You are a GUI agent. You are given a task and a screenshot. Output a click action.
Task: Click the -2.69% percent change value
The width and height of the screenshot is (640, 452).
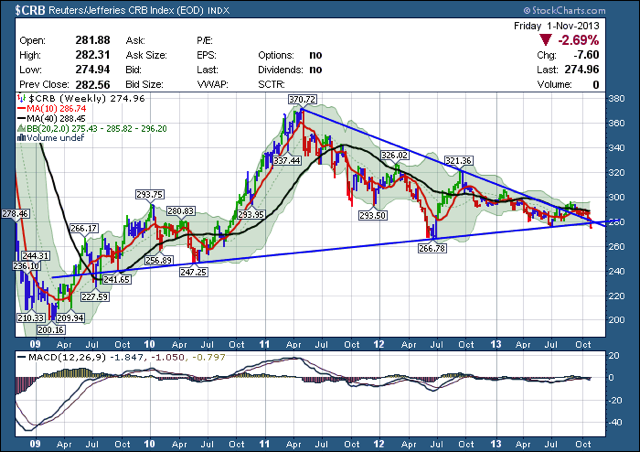coord(578,40)
